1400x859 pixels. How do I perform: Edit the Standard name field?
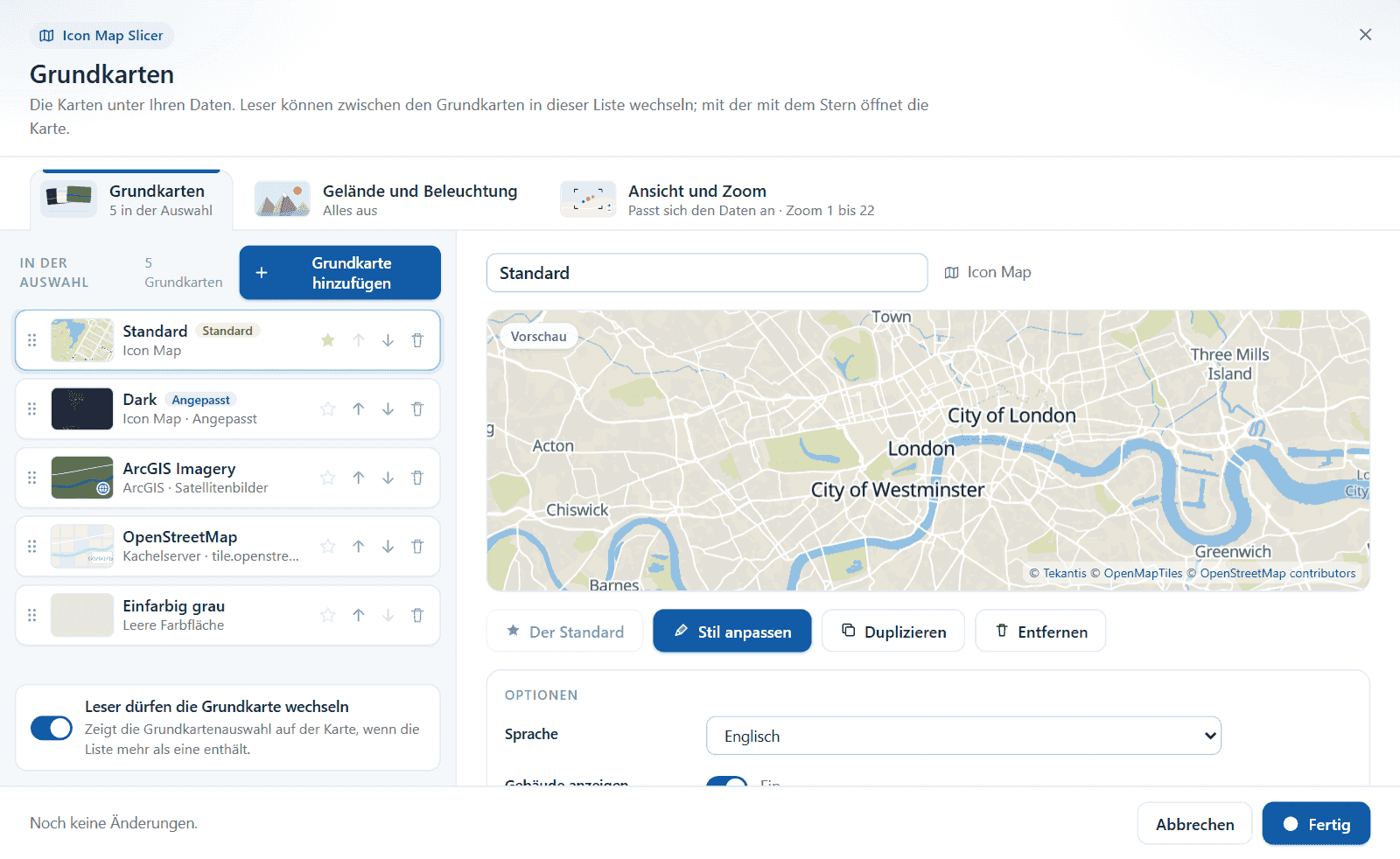pyautogui.click(x=707, y=273)
